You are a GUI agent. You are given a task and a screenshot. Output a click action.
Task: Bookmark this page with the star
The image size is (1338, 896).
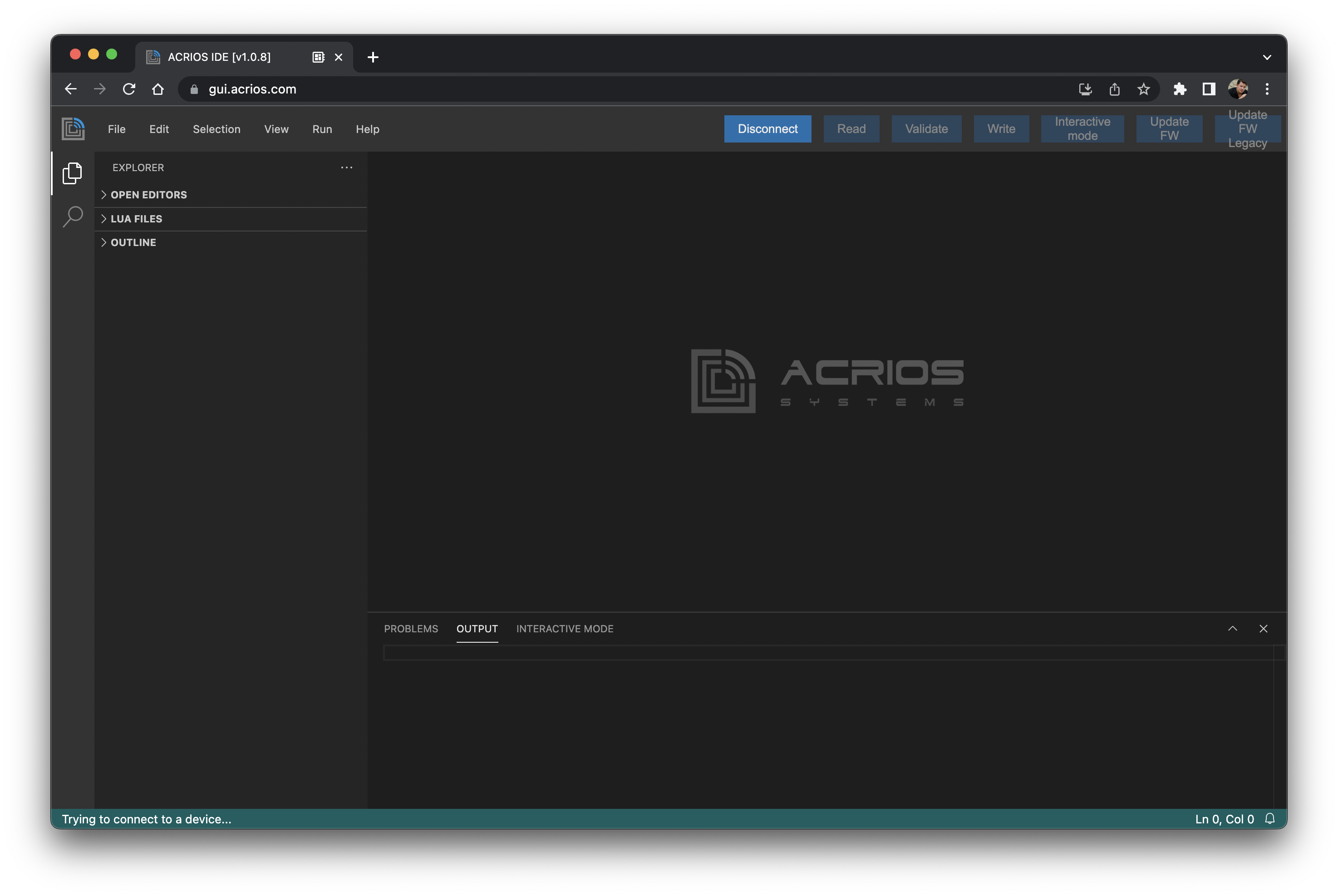pyautogui.click(x=1143, y=89)
